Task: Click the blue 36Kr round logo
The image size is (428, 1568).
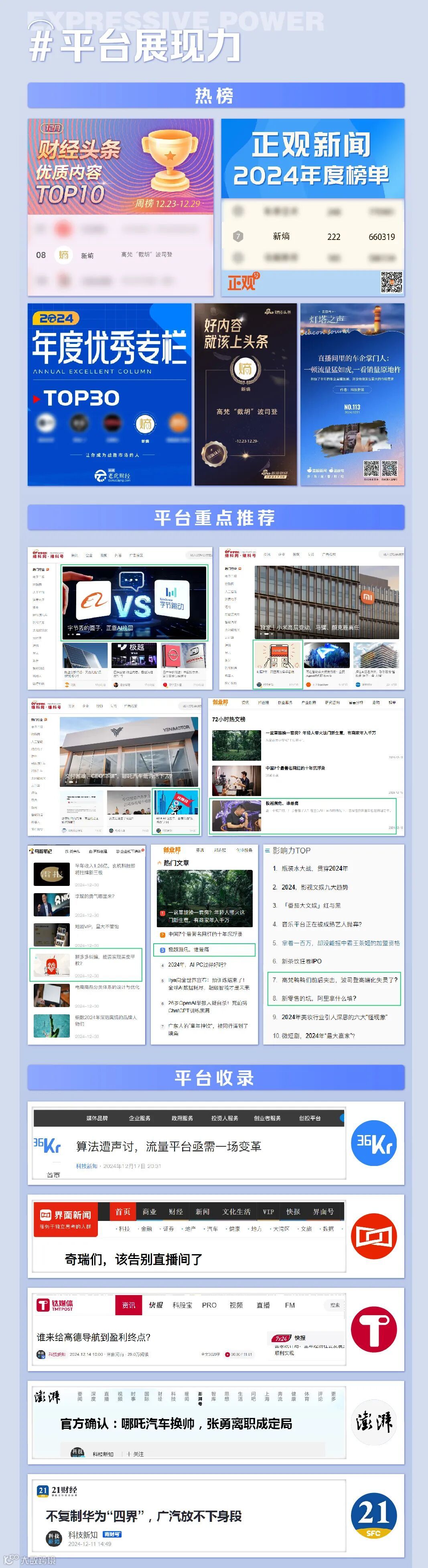Action: pos(374,1143)
